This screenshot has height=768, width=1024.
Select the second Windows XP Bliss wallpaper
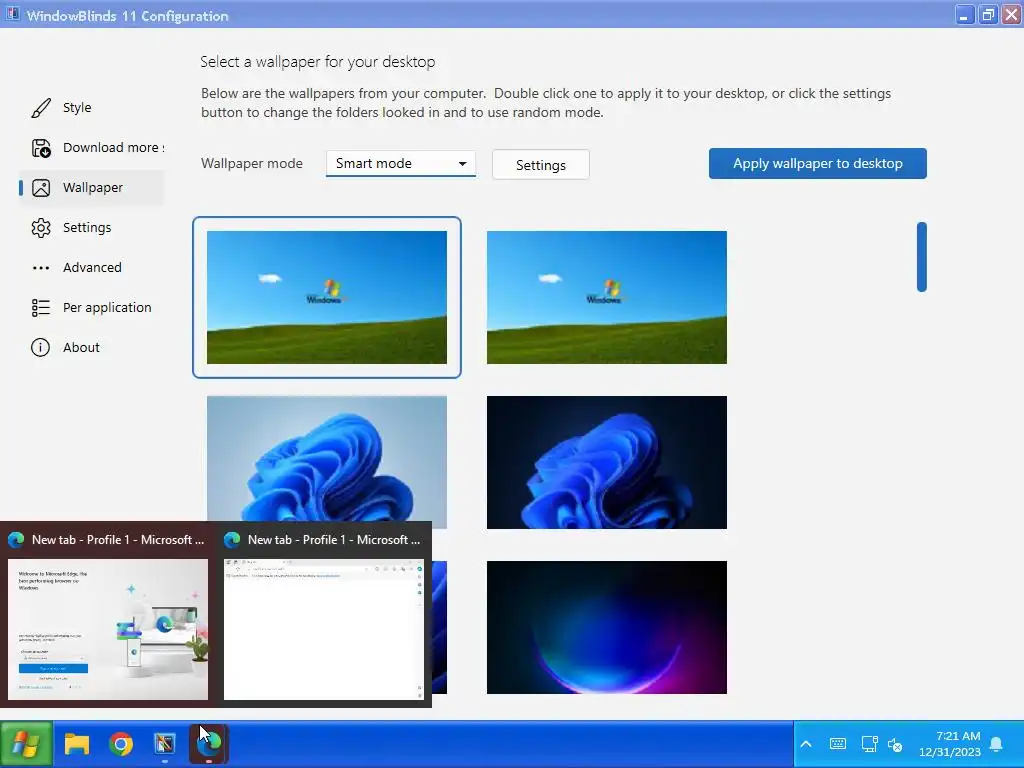click(607, 297)
